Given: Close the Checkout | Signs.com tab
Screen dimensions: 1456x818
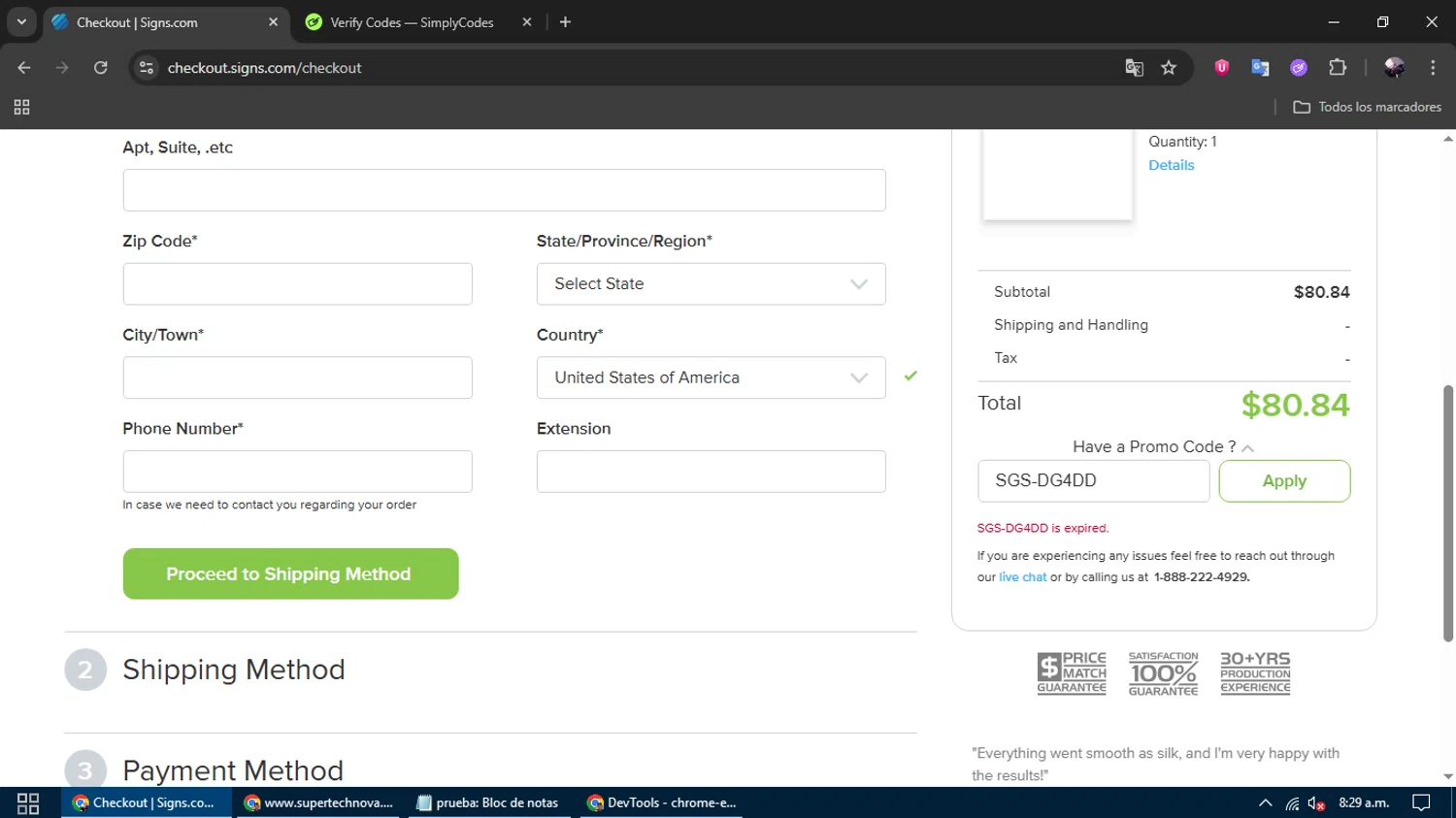Looking at the screenshot, I should click(273, 22).
